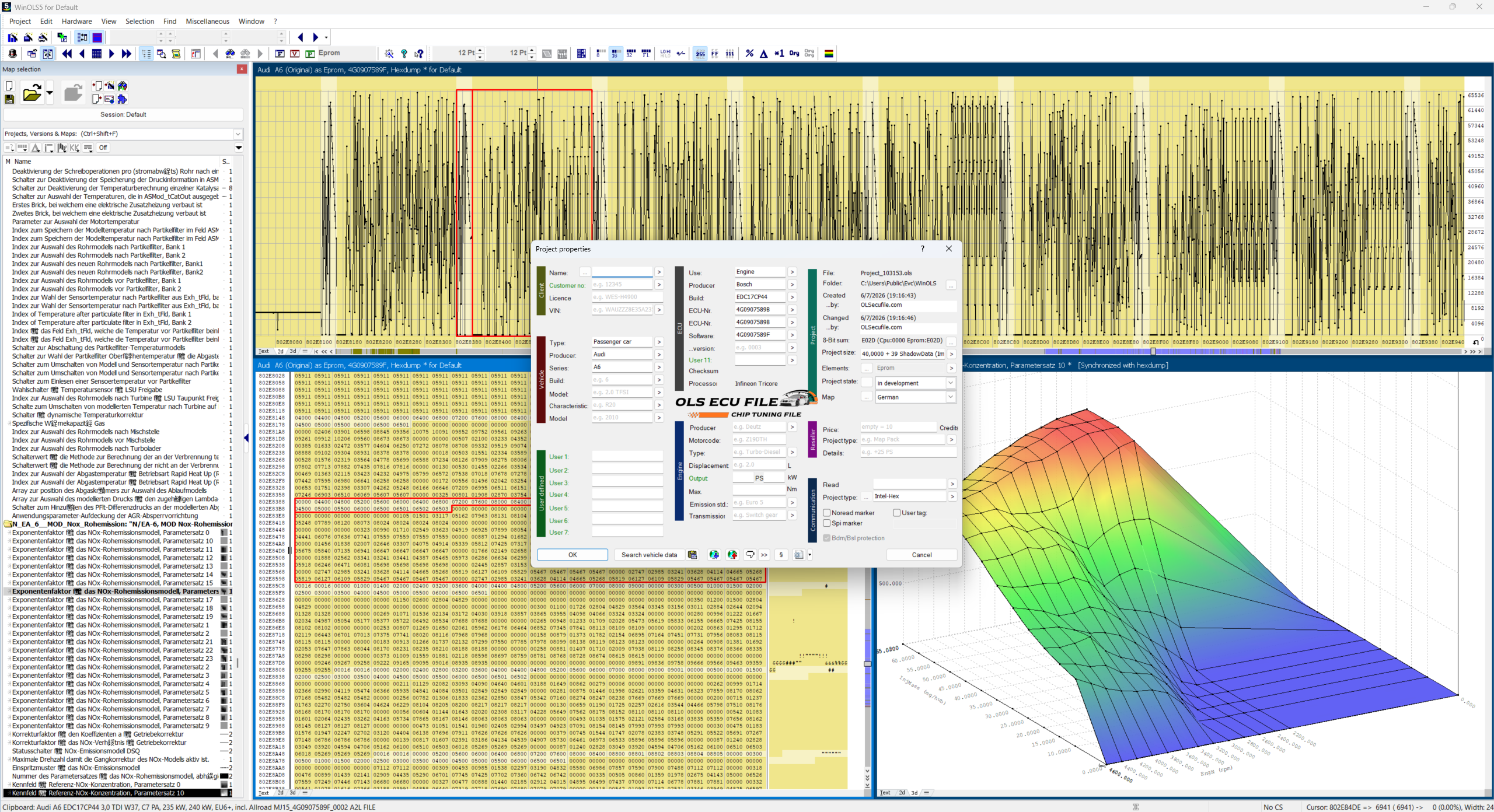Select the 16-bit view toolbar icon

click(616, 54)
